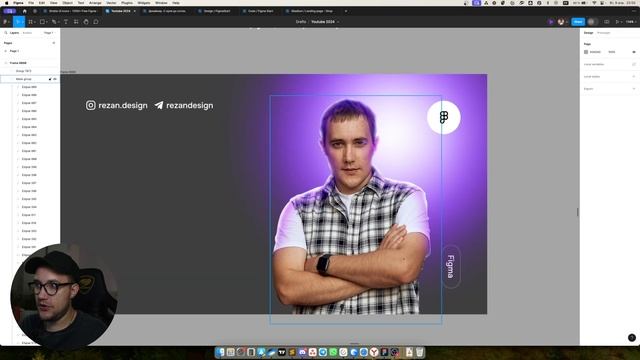Select rezandesign Telegram text on canvas
The height and width of the screenshot is (360, 640).
click(189, 105)
